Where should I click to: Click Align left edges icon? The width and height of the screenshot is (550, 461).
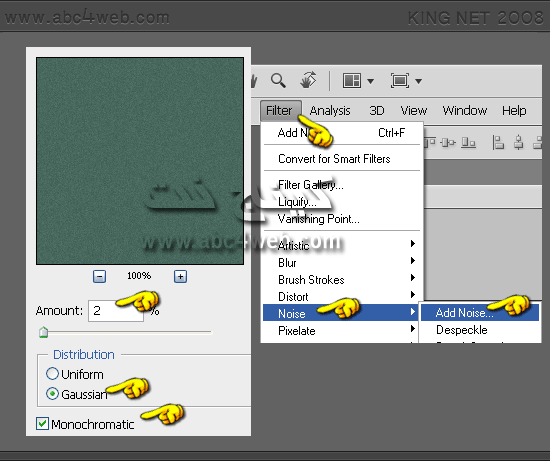pos(498,142)
